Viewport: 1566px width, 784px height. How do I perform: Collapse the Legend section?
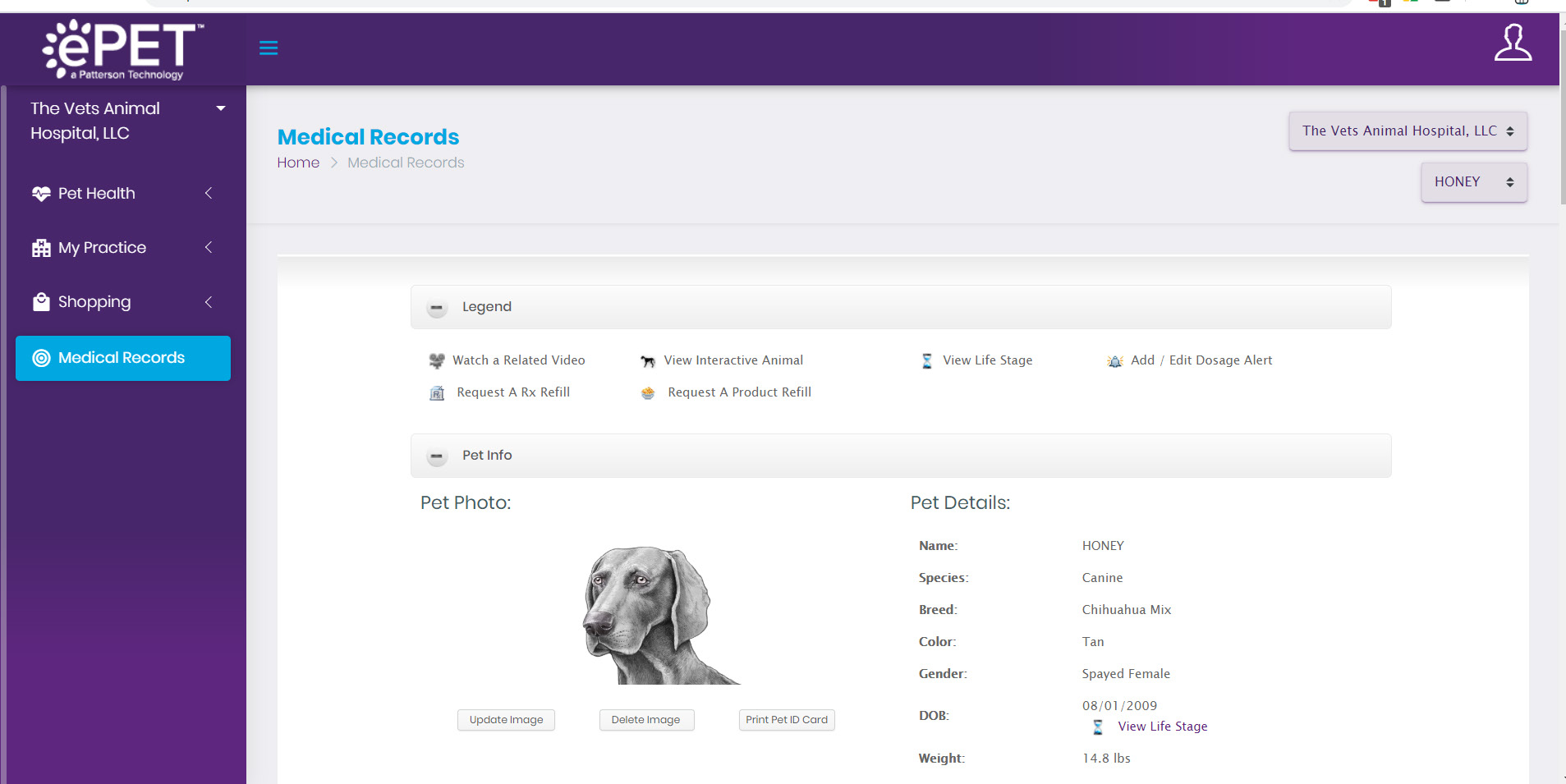[x=436, y=307]
